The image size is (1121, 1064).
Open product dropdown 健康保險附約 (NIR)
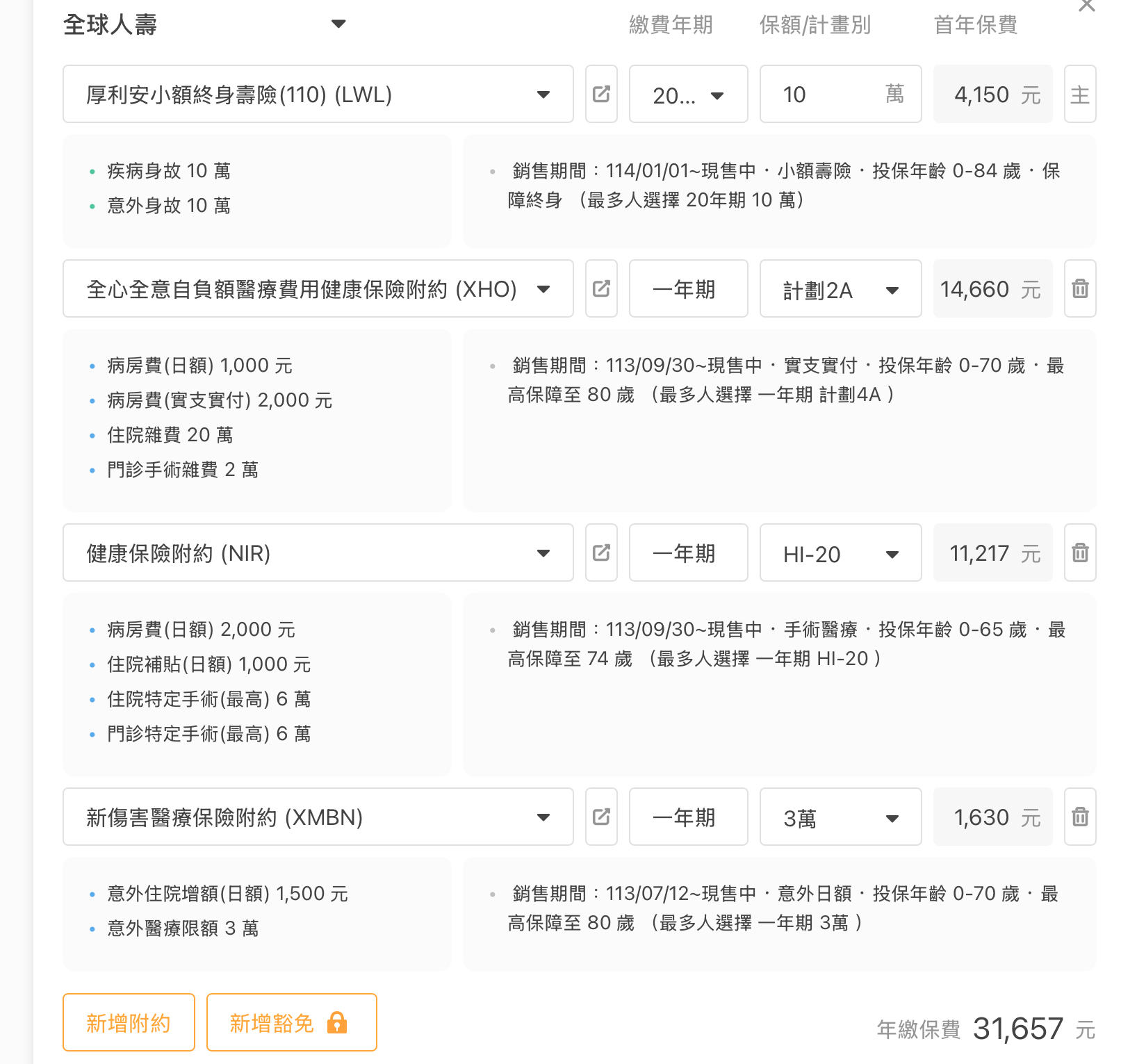click(318, 553)
